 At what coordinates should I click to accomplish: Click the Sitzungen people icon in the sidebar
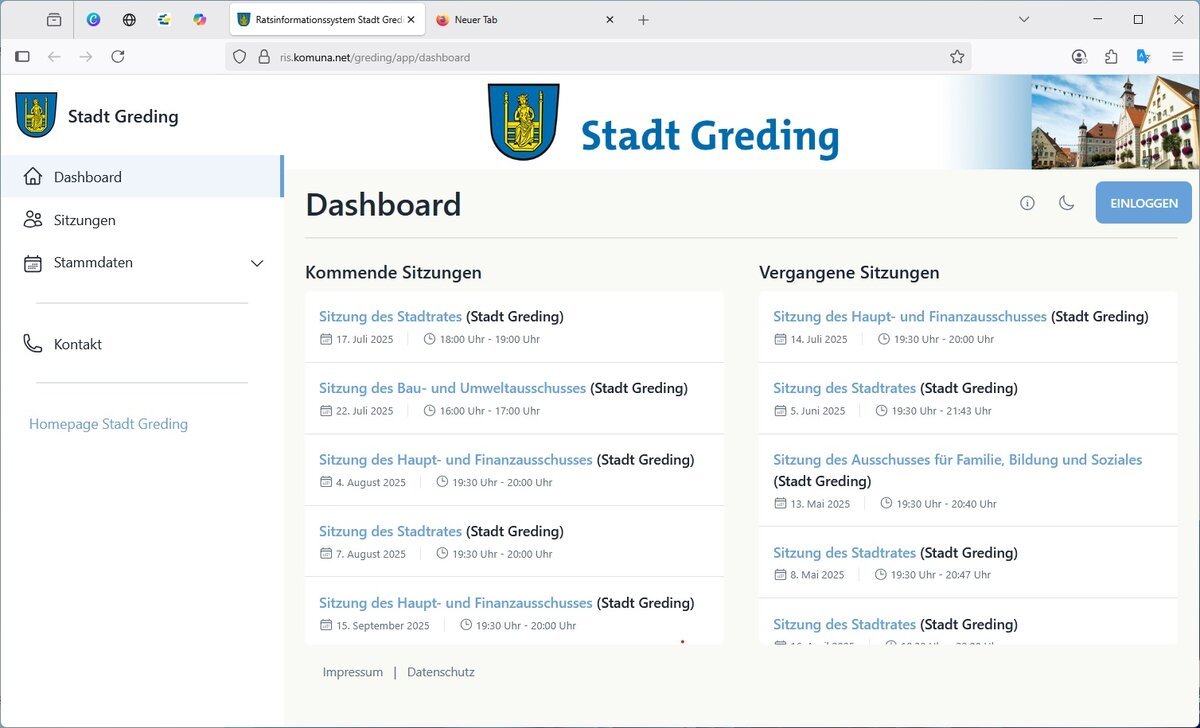pos(33,220)
